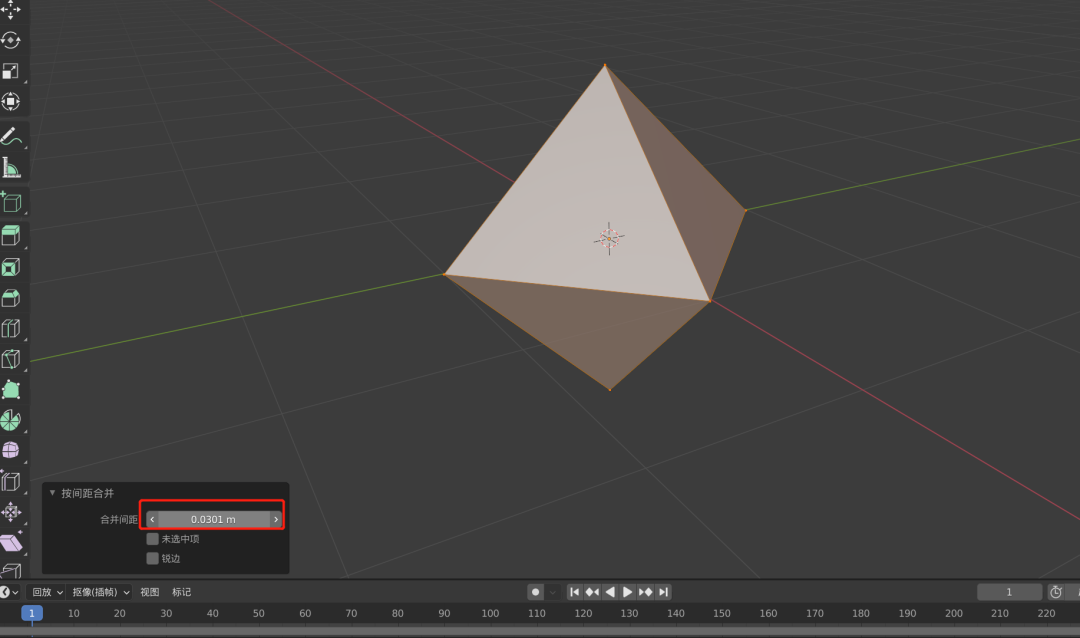Viewport: 1080px width, 638px height.
Task: Open the 视图 menu in timeline
Action: [x=149, y=592]
